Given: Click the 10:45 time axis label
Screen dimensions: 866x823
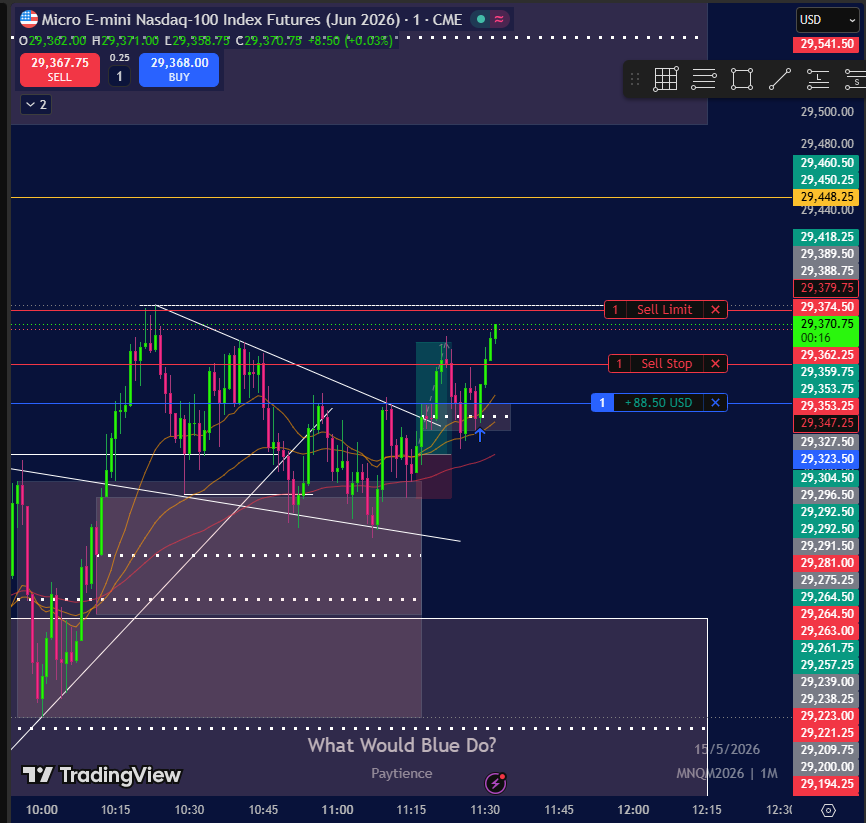Looking at the screenshot, I should point(263,810).
